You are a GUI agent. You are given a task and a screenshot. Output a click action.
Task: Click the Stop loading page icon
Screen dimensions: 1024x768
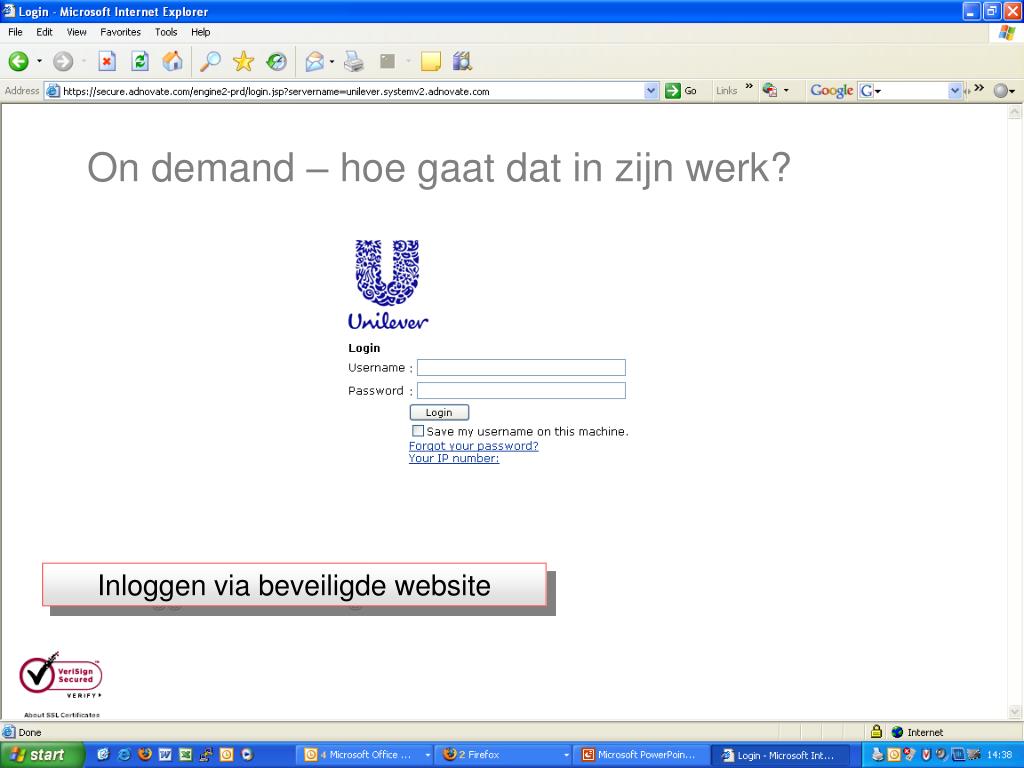107,61
